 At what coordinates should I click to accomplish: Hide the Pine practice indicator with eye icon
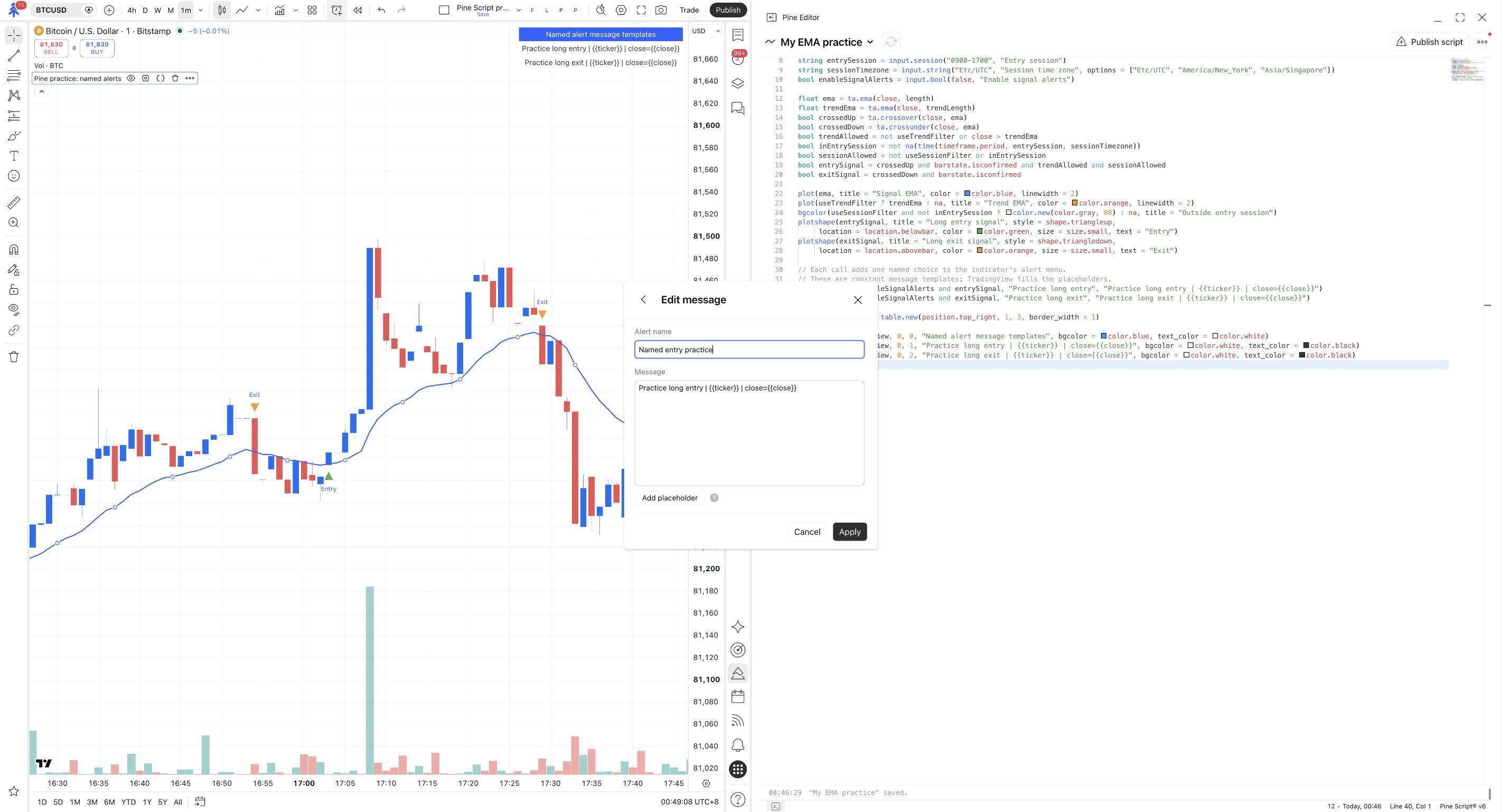[x=131, y=78]
